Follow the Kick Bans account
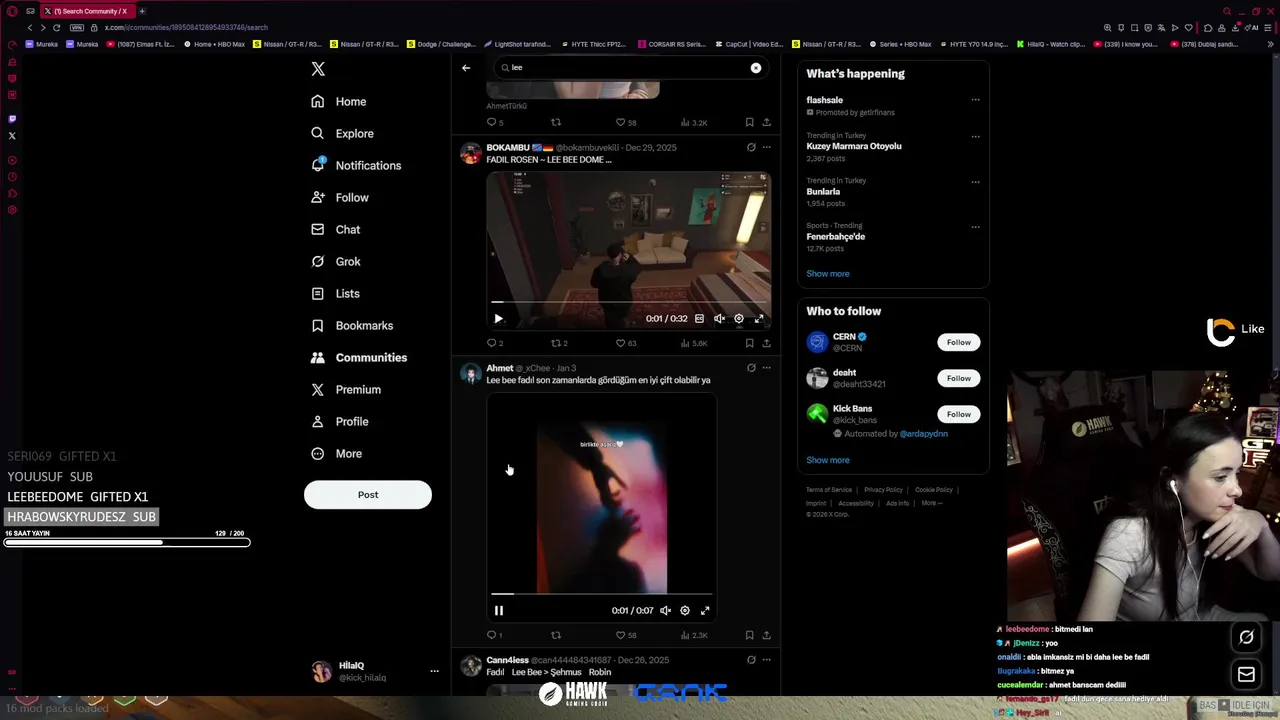 tap(958, 414)
